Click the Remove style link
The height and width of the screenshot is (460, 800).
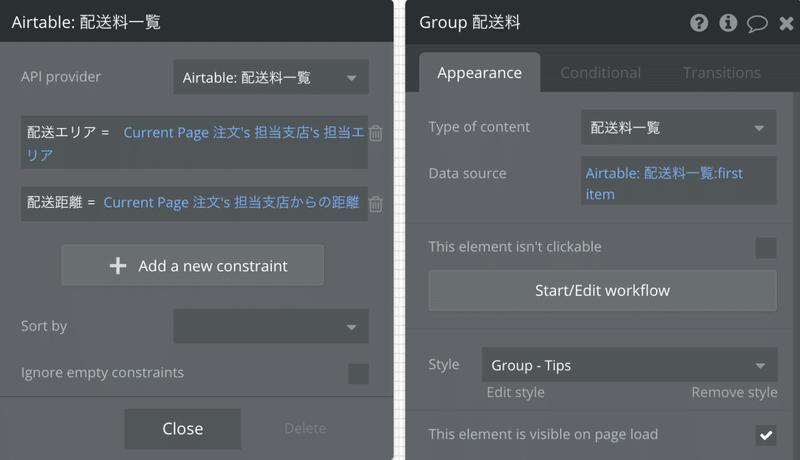pyautogui.click(x=734, y=393)
